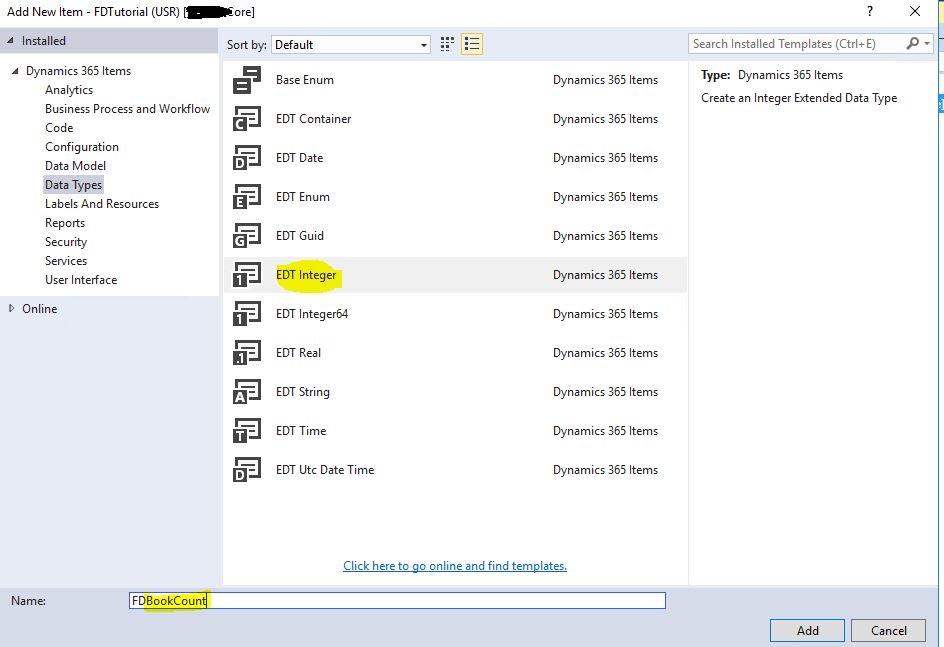Collapse the Dynamics 365 Items node
The width and height of the screenshot is (944, 647).
coord(15,71)
